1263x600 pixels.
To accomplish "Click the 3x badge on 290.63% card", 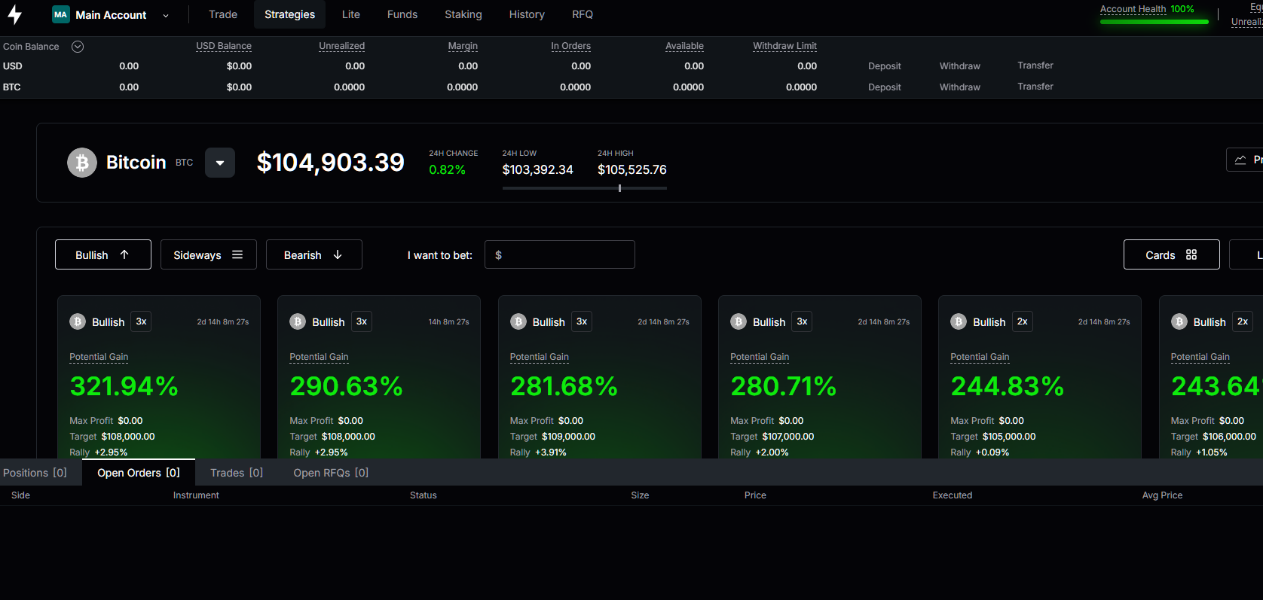I will [x=361, y=322].
